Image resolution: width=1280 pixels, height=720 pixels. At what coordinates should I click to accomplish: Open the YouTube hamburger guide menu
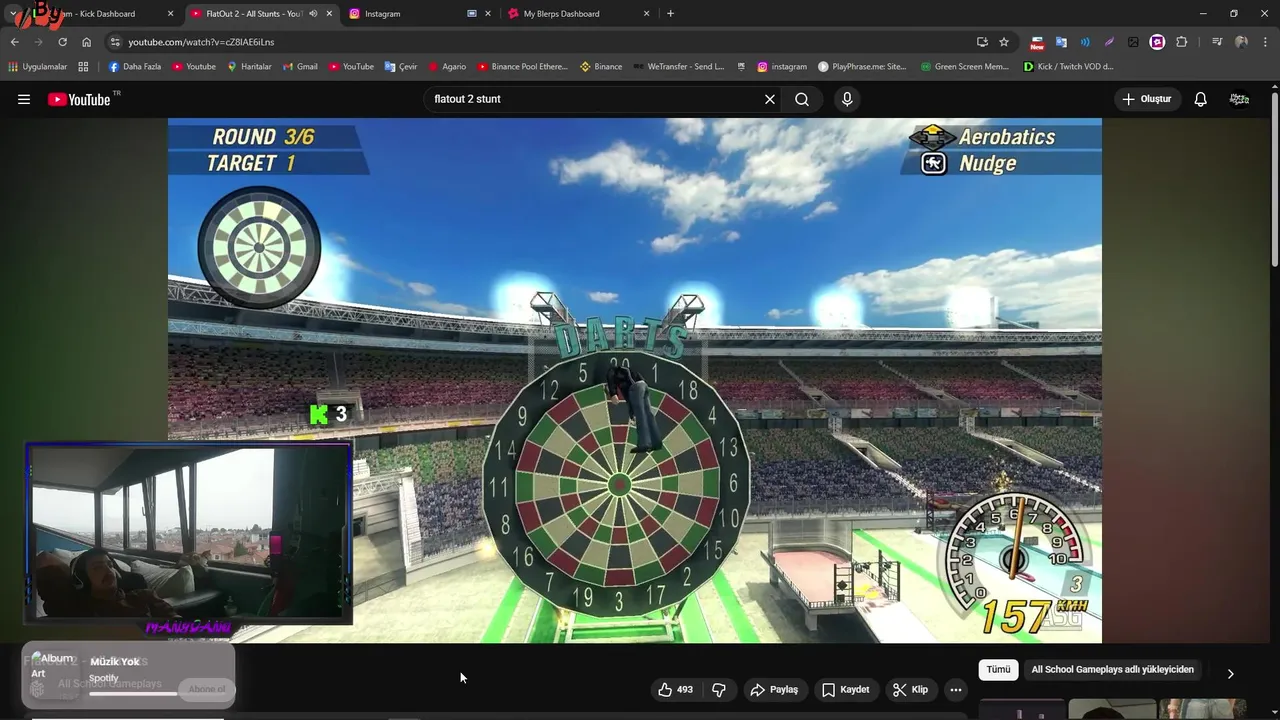tap(24, 99)
